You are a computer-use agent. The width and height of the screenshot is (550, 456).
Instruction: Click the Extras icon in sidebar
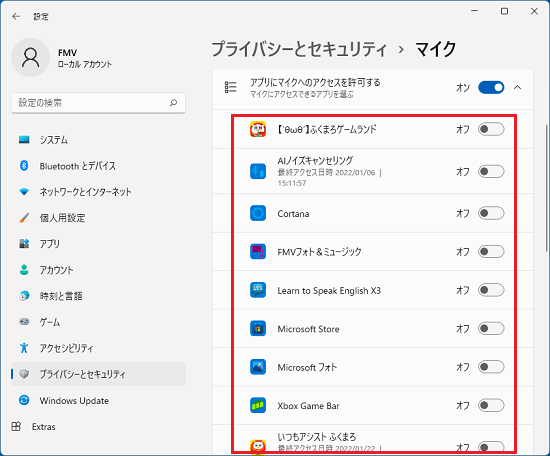16,427
